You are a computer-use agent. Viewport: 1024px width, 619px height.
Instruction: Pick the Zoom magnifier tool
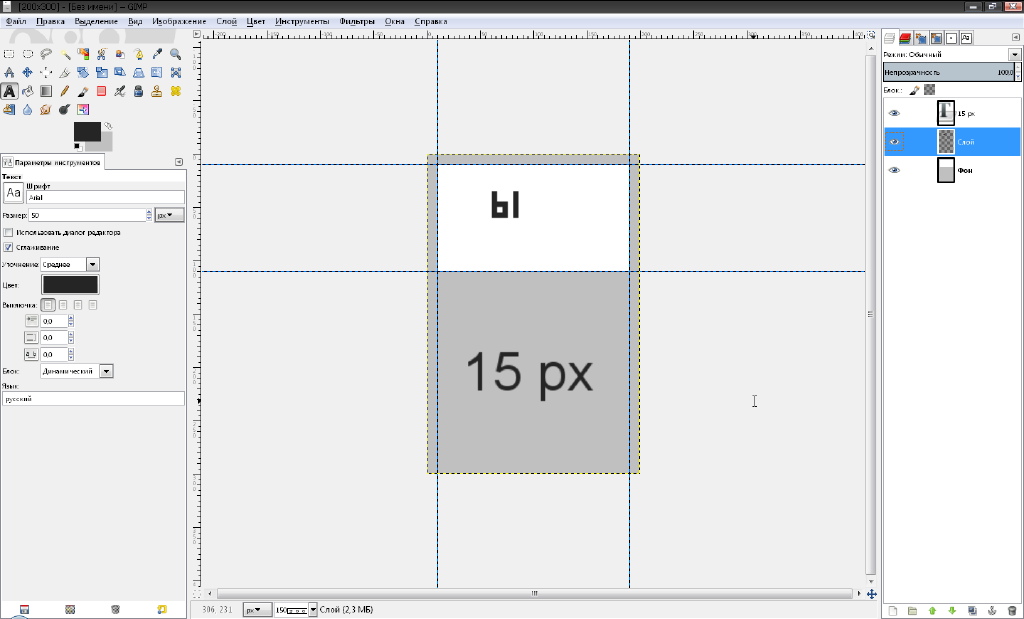[175, 54]
